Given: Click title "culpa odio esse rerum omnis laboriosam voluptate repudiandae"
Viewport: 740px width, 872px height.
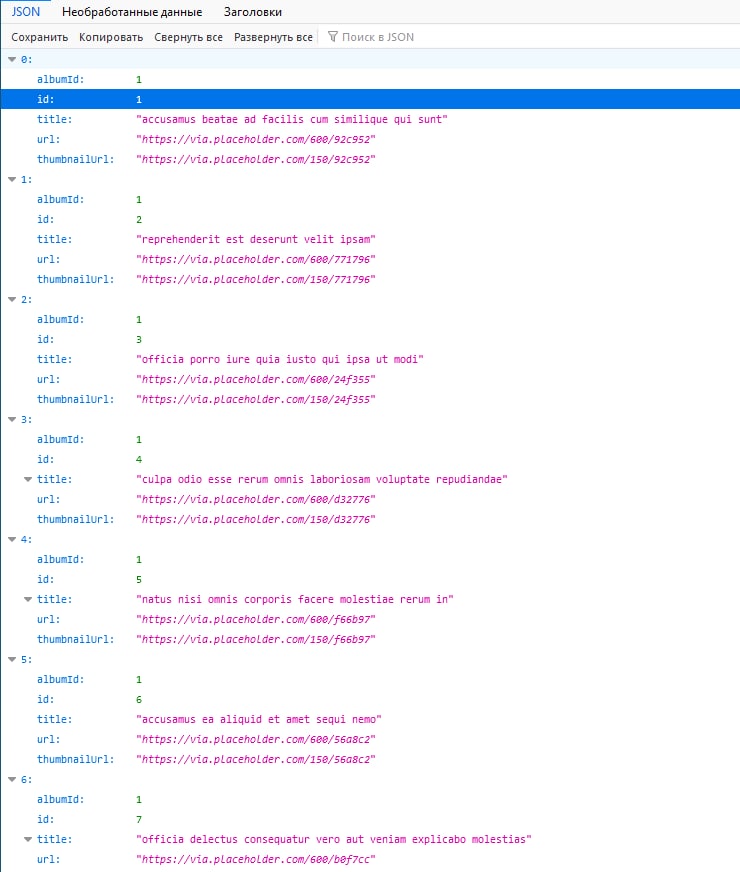Looking at the screenshot, I should pos(322,479).
